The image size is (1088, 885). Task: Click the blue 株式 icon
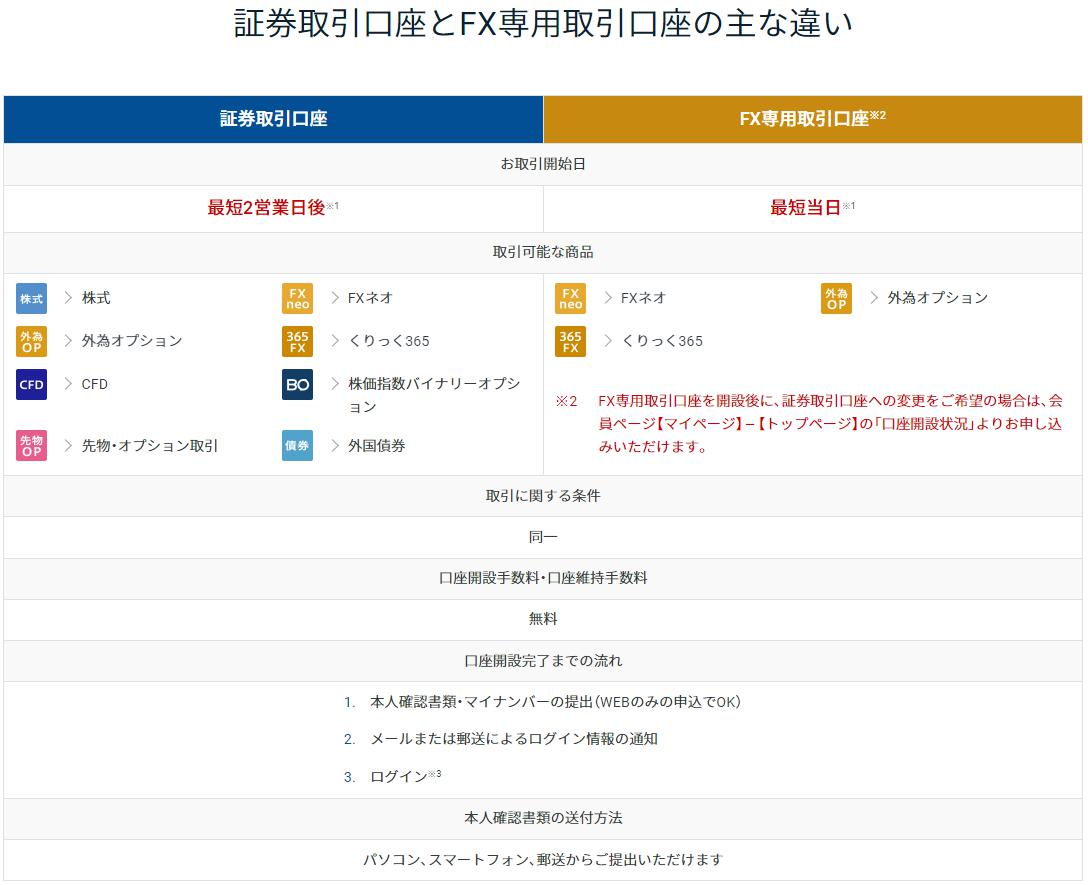click(31, 298)
